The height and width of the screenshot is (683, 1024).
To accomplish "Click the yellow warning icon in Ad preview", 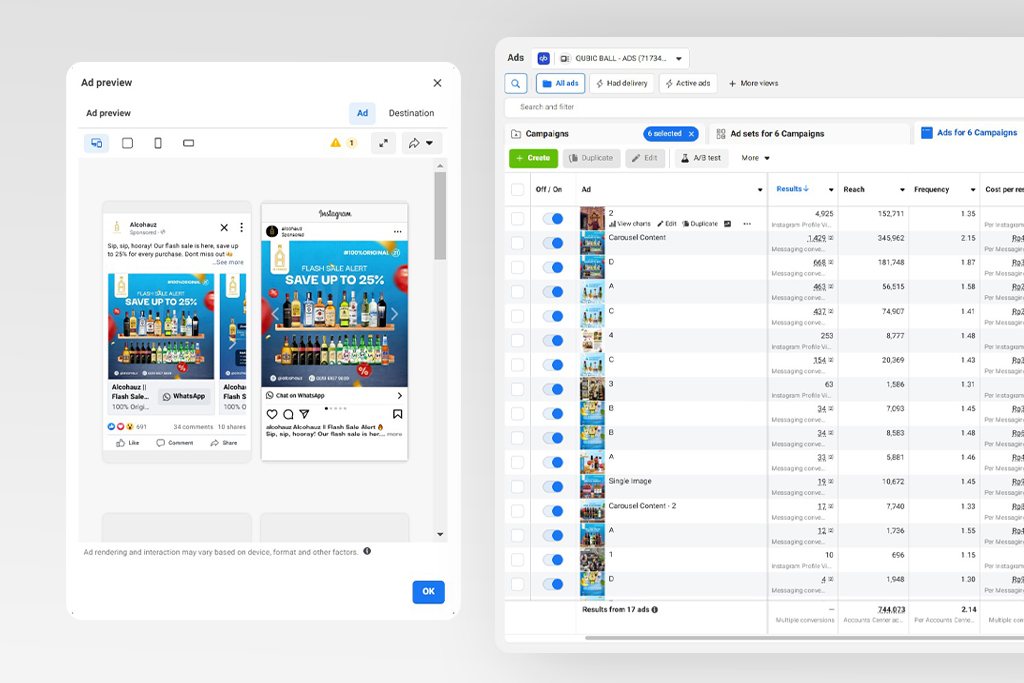I will [x=336, y=143].
